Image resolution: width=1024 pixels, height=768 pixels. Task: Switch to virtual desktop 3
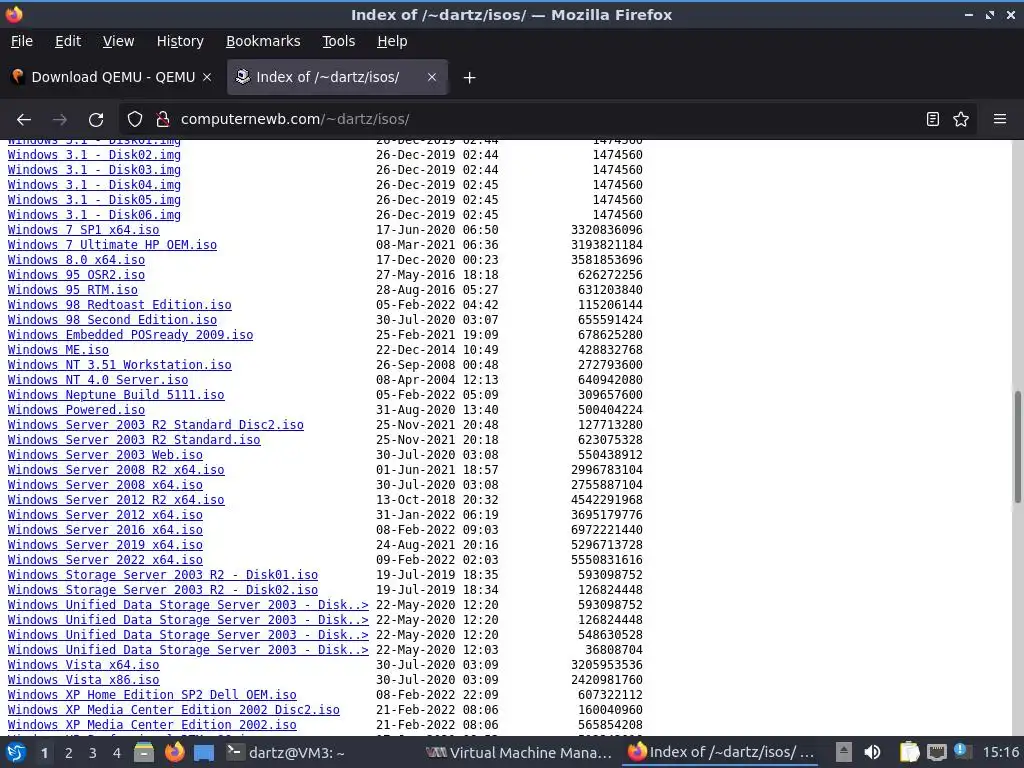93,753
